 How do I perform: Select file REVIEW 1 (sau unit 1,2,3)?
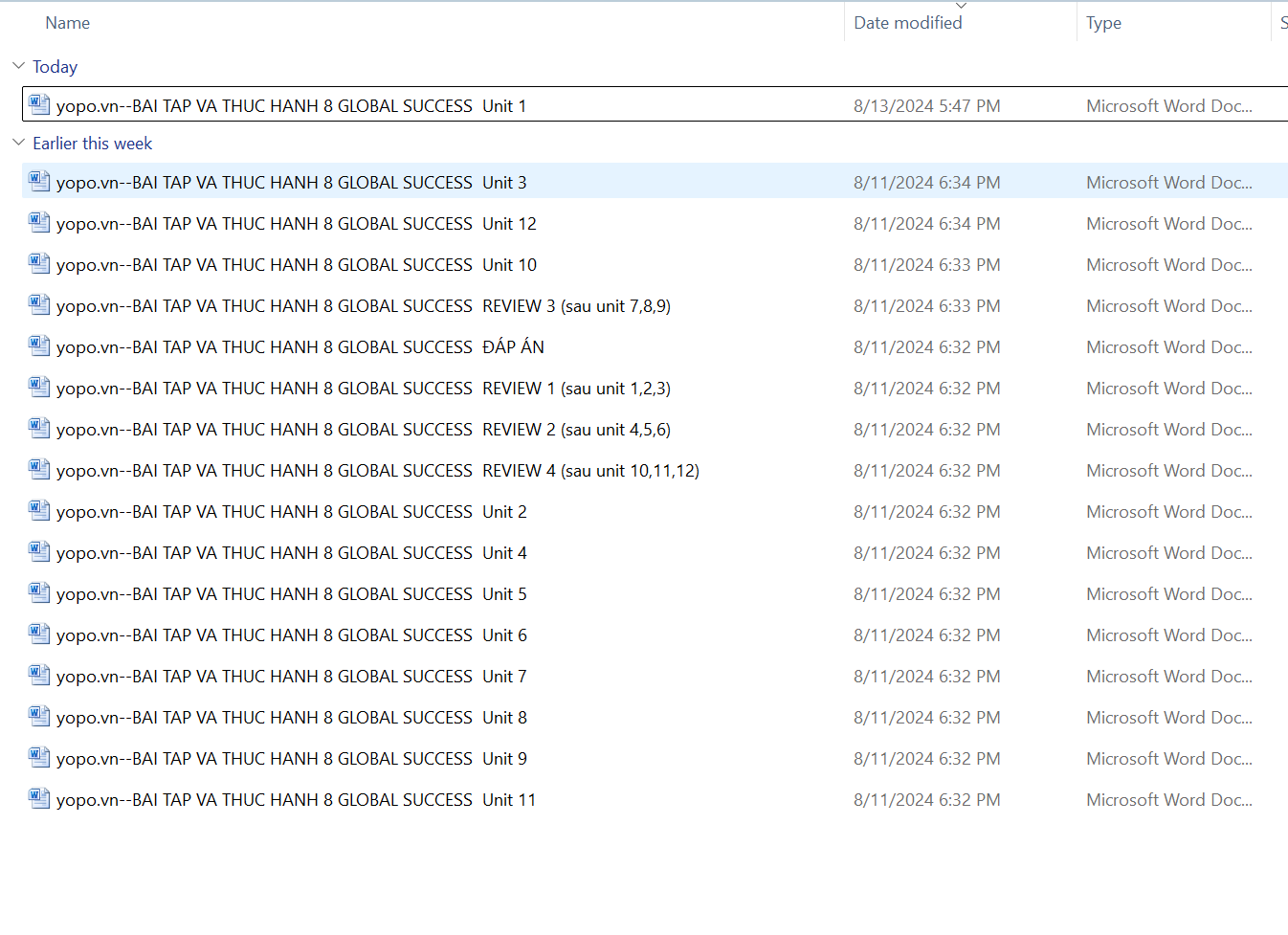coord(364,389)
